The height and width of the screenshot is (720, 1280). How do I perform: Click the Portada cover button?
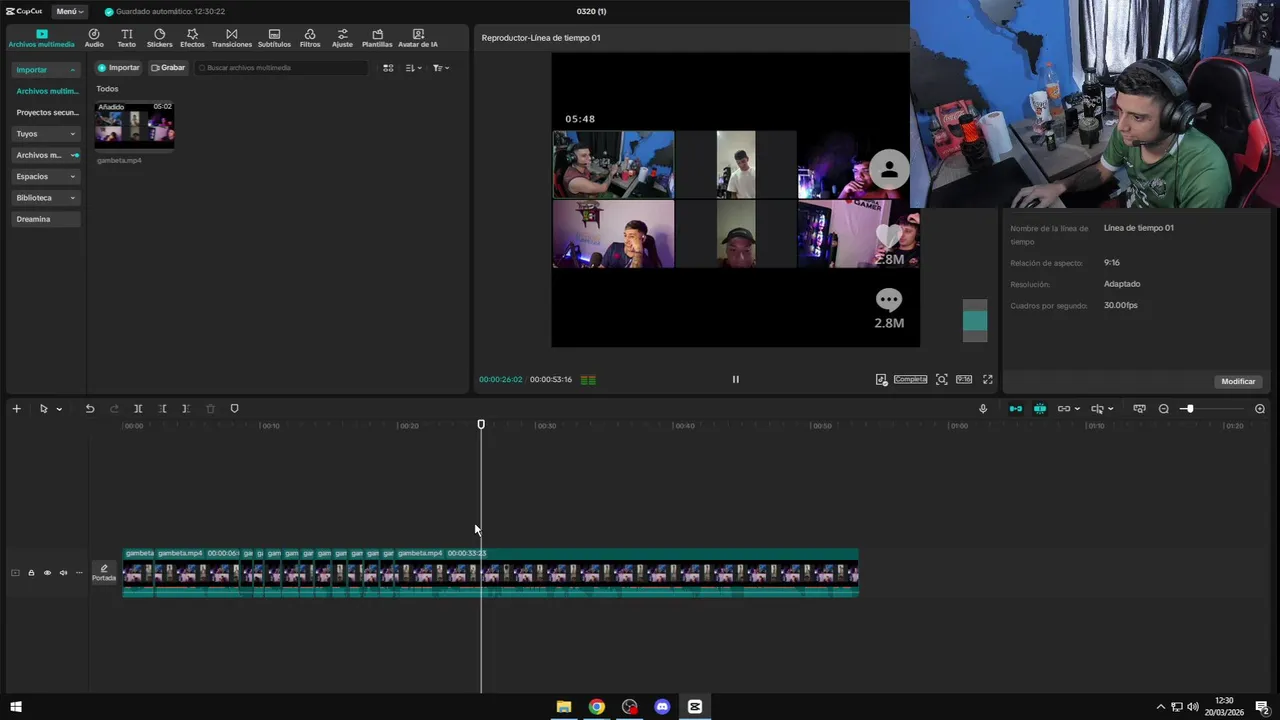(104, 573)
